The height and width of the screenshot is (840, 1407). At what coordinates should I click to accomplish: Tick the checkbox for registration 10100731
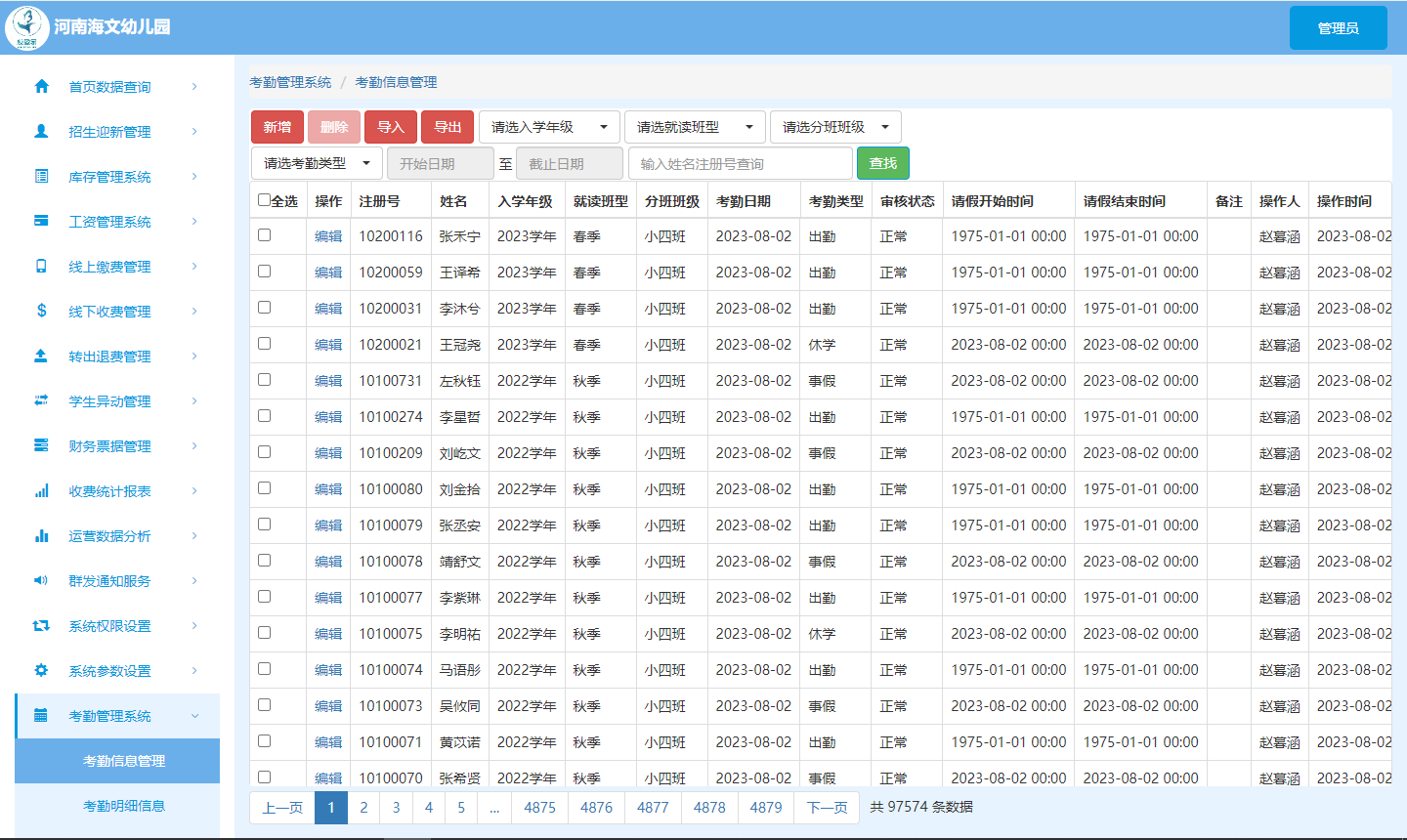coord(264,380)
